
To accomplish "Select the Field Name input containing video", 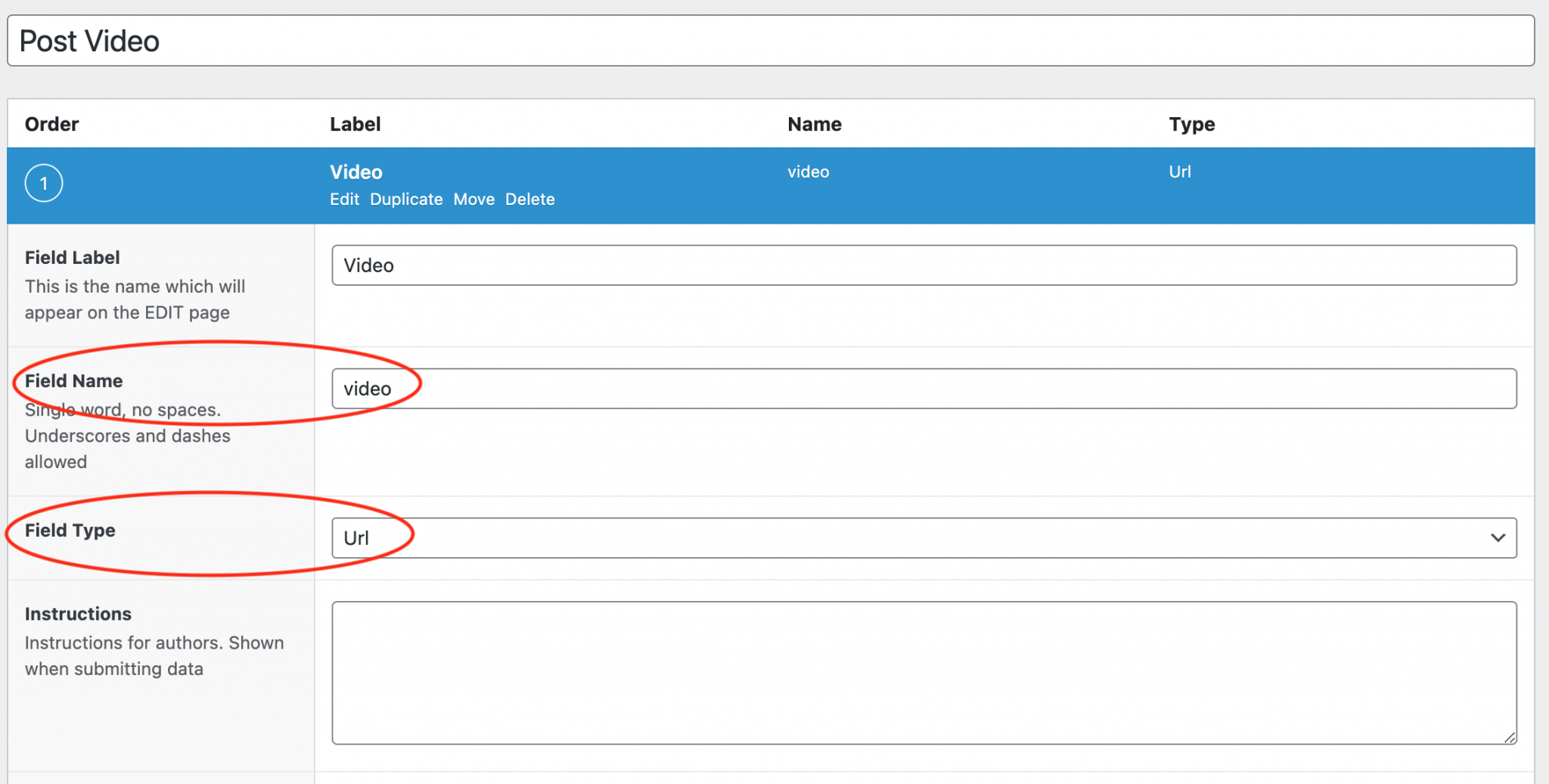I will click(923, 388).
